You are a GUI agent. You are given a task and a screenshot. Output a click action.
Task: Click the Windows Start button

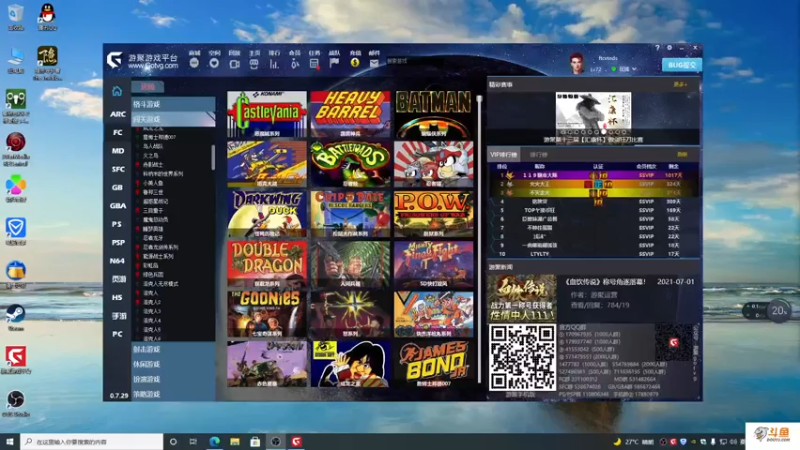point(10,441)
